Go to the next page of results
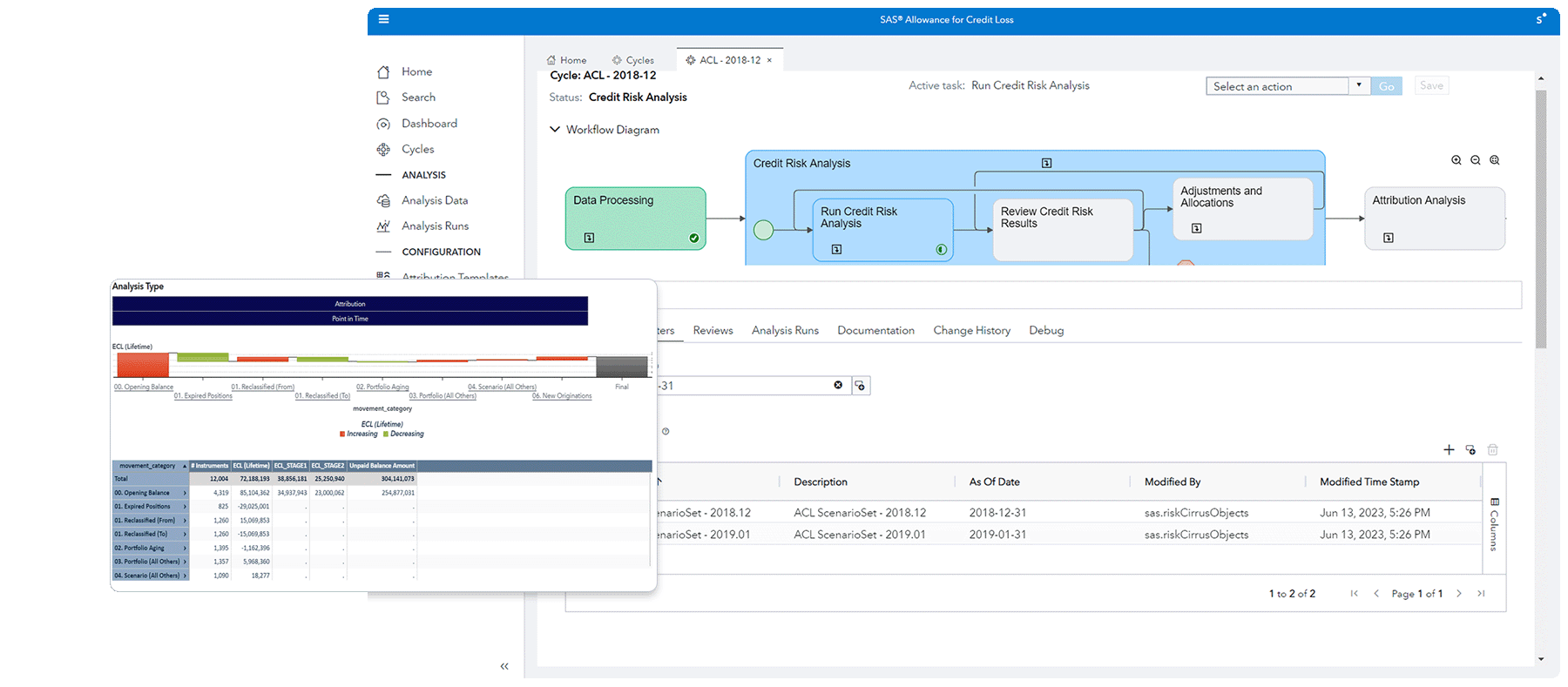This screenshot has width=1568, height=687. pyautogui.click(x=1459, y=594)
